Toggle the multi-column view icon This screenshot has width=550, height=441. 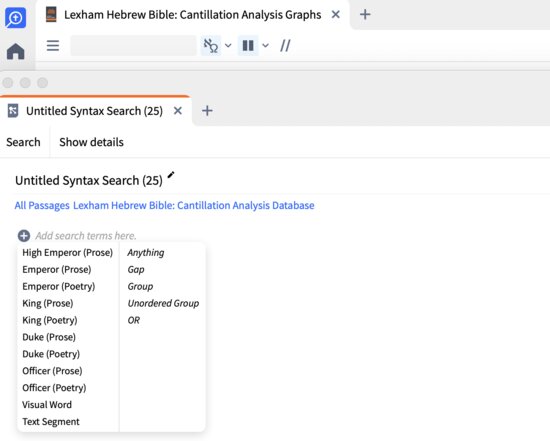(x=248, y=46)
